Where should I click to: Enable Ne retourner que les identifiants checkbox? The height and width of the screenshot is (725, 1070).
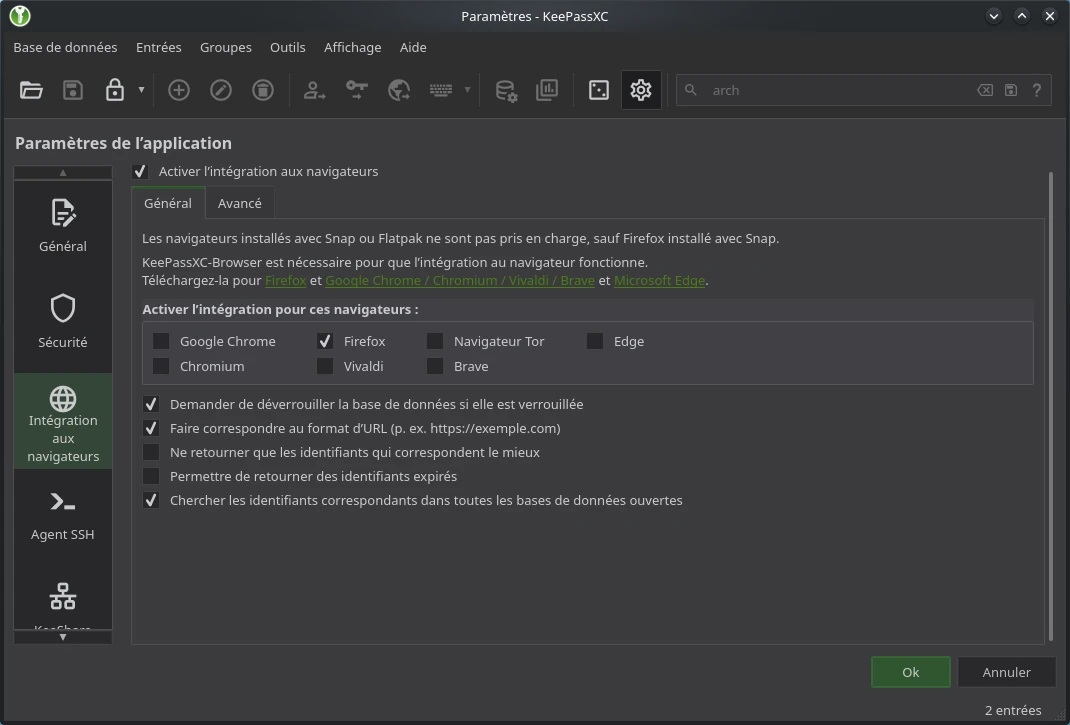click(151, 452)
